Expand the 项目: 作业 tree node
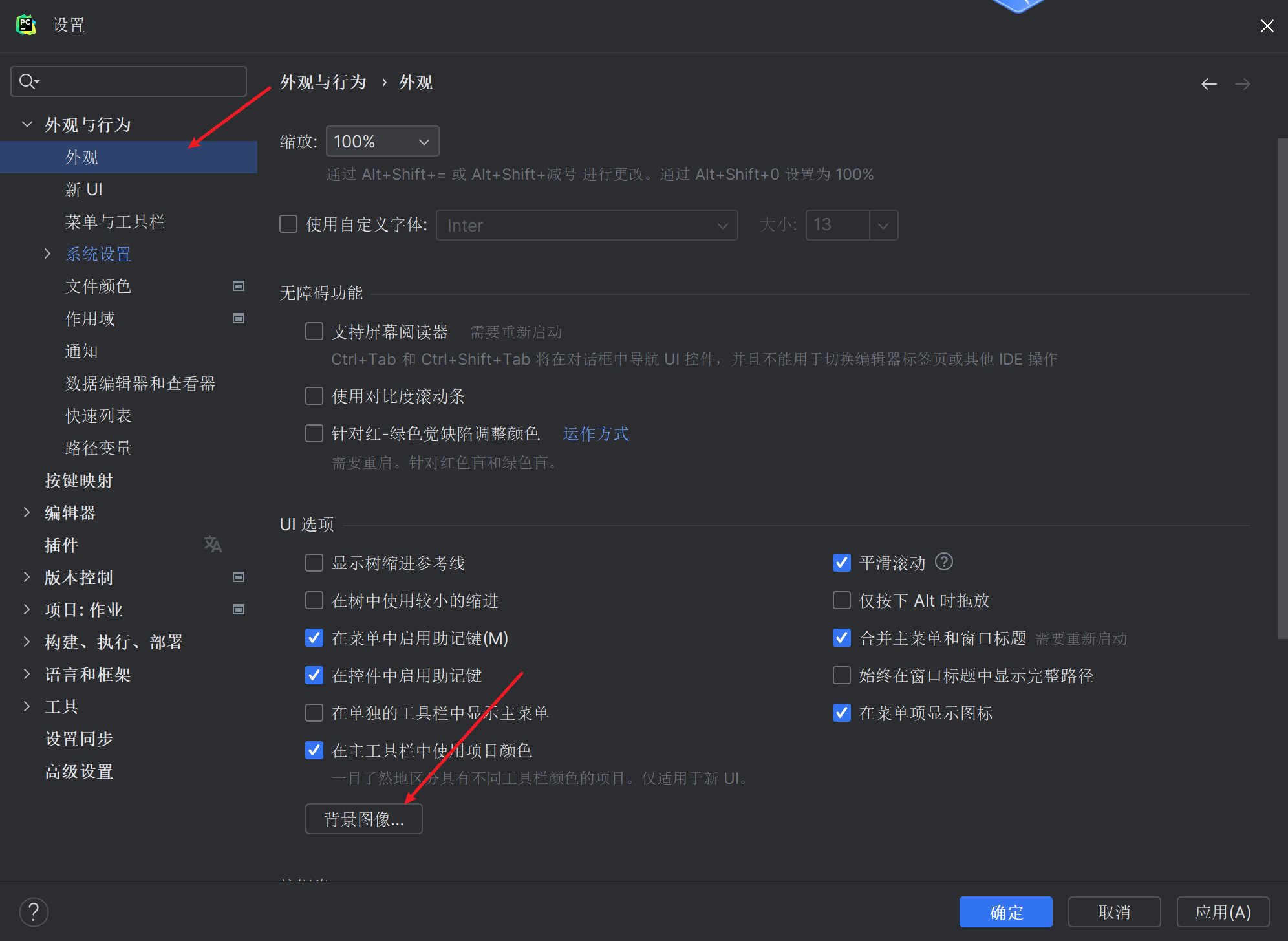Viewport: 1288px width, 941px height. point(27,609)
